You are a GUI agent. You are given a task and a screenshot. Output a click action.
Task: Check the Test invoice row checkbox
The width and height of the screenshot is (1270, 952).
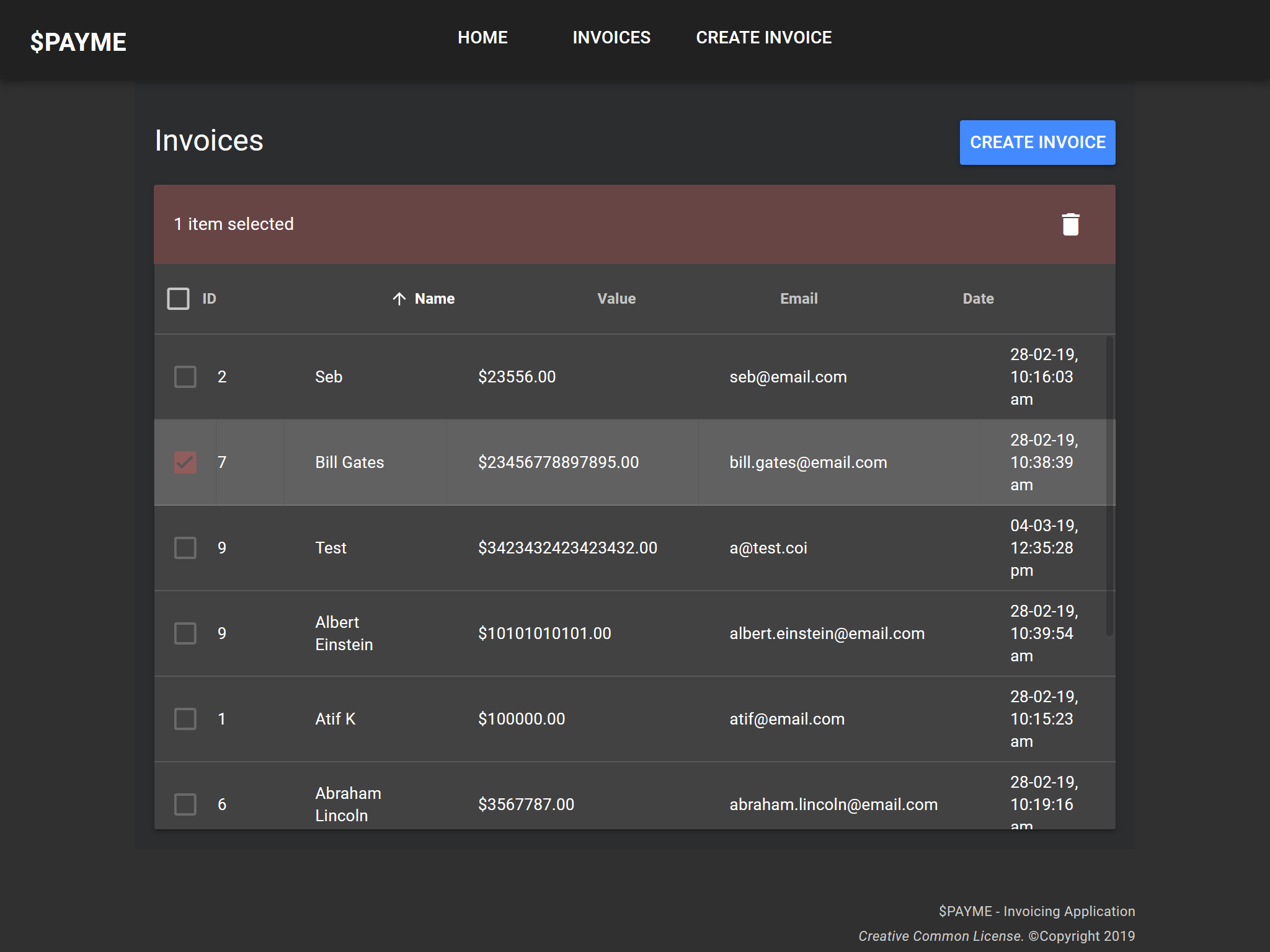tap(185, 548)
